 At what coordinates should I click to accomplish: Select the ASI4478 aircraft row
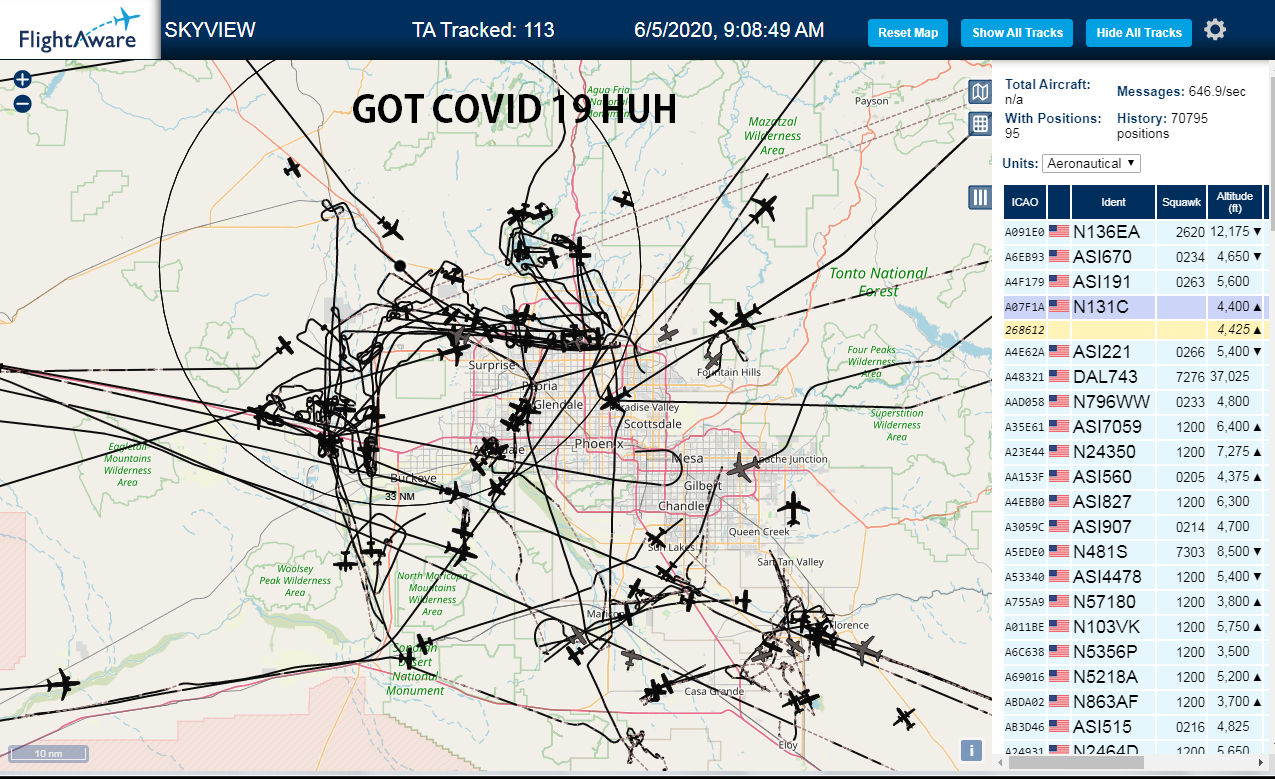[x=1135, y=577]
